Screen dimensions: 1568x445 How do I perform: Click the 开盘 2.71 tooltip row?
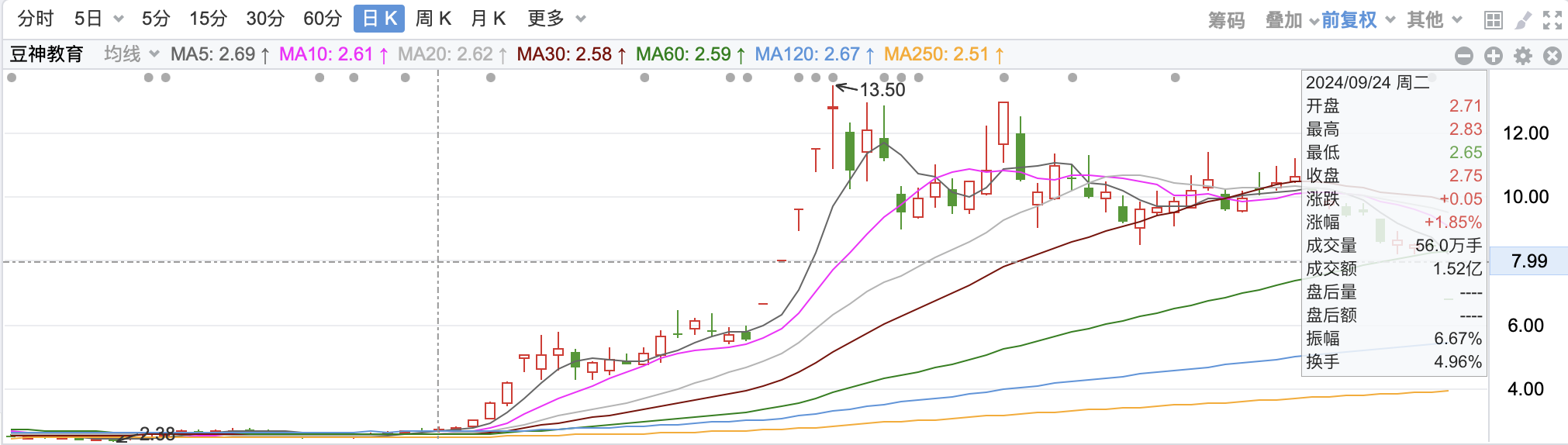(x=1394, y=106)
